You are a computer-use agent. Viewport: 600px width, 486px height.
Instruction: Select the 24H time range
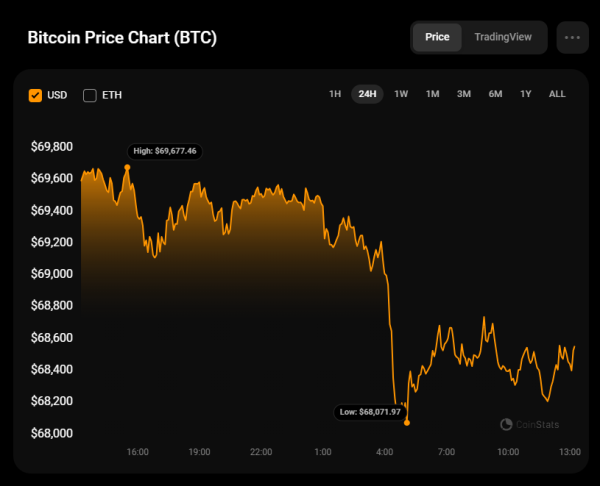pos(367,94)
